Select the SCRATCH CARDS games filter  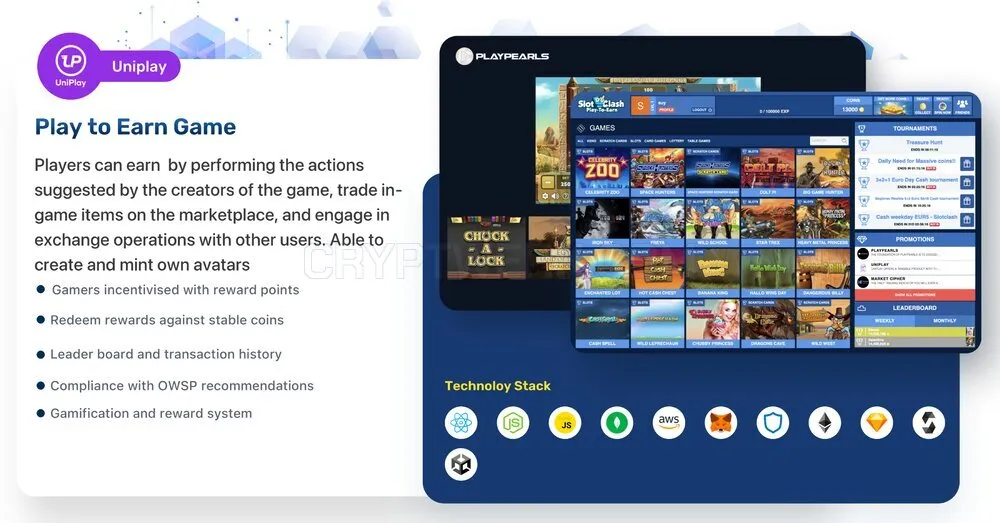click(x=613, y=141)
